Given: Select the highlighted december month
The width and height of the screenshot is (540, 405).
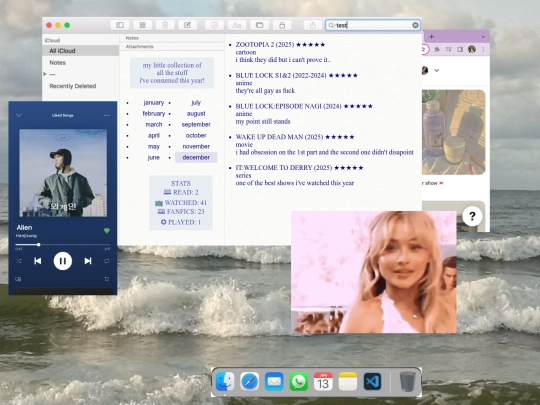Looking at the screenshot, I should [196, 157].
